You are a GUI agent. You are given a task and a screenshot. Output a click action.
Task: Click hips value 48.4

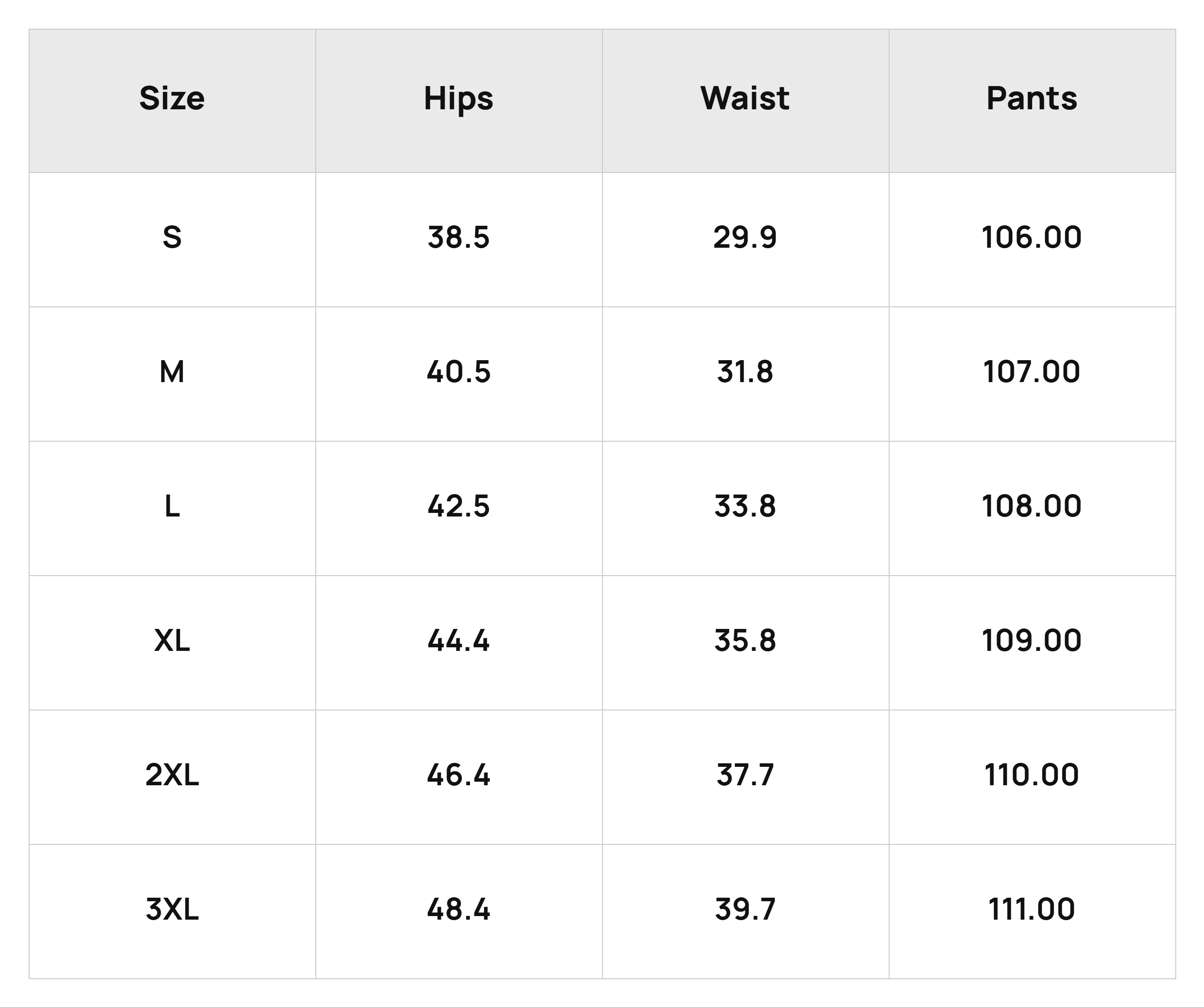click(x=459, y=909)
